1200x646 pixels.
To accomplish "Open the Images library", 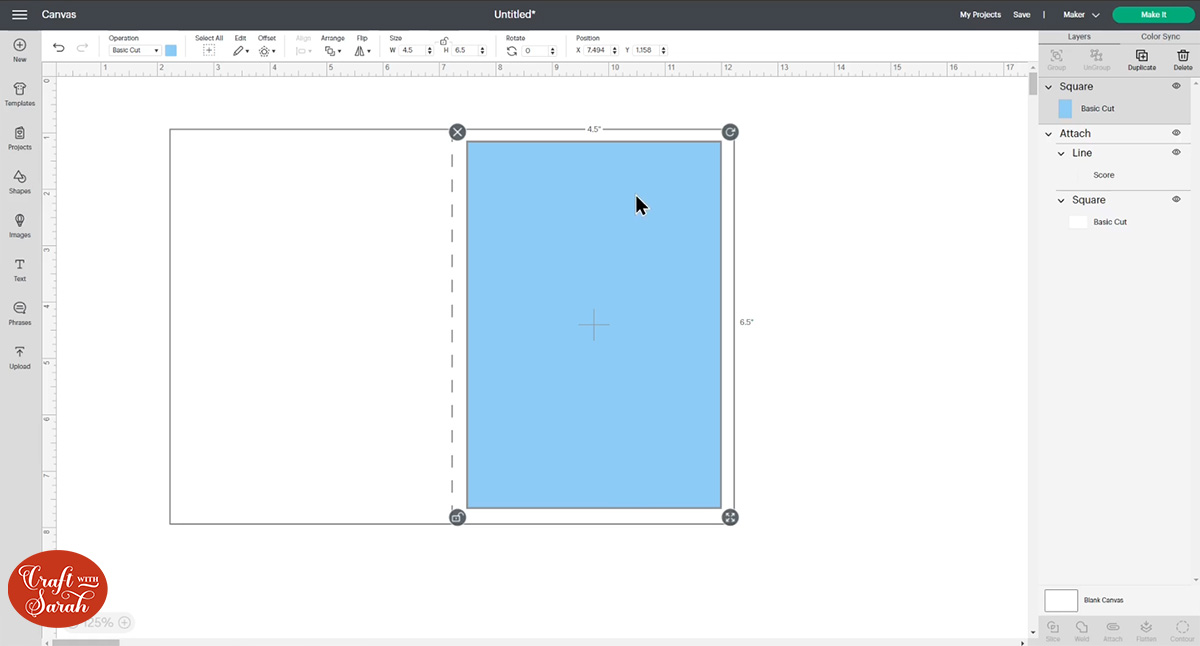I will [x=19, y=227].
